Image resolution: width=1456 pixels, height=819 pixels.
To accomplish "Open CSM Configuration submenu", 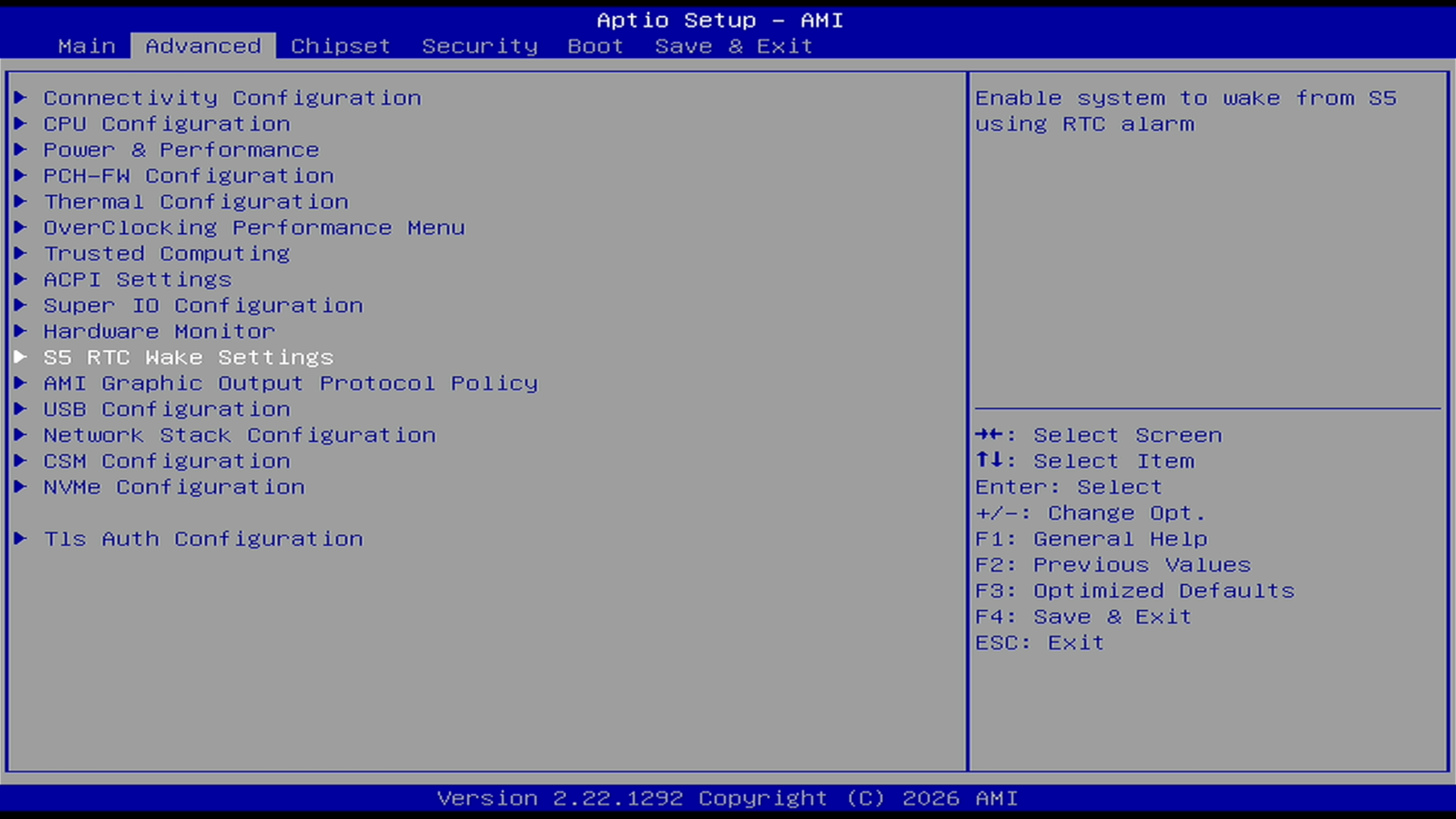I will [166, 461].
